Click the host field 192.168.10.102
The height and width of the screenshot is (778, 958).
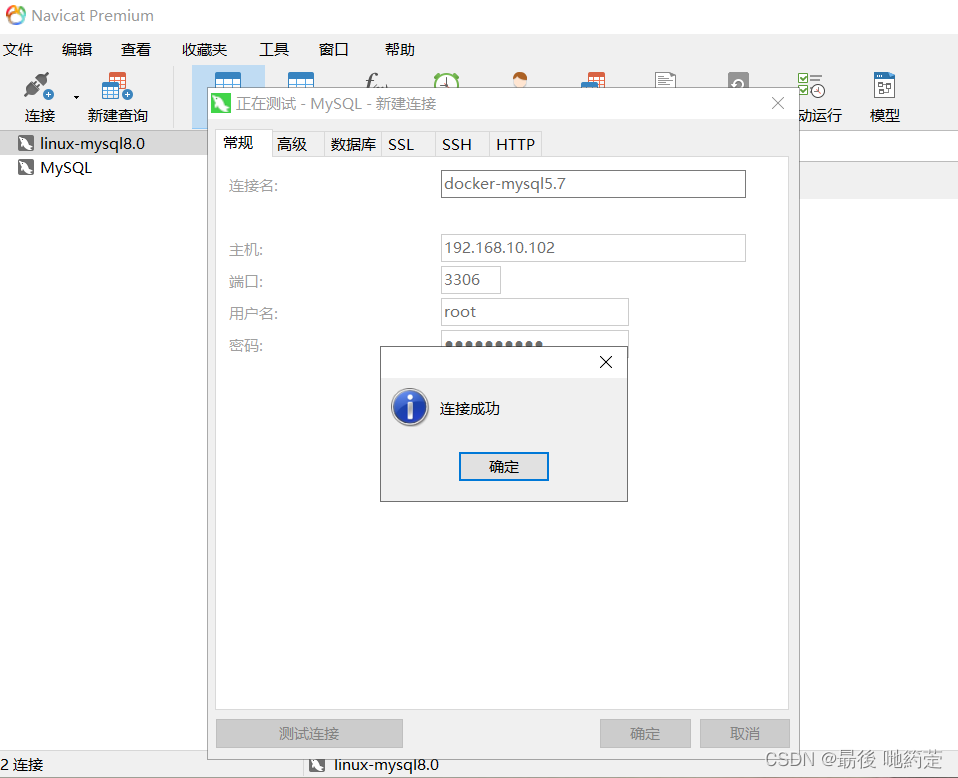pos(593,248)
